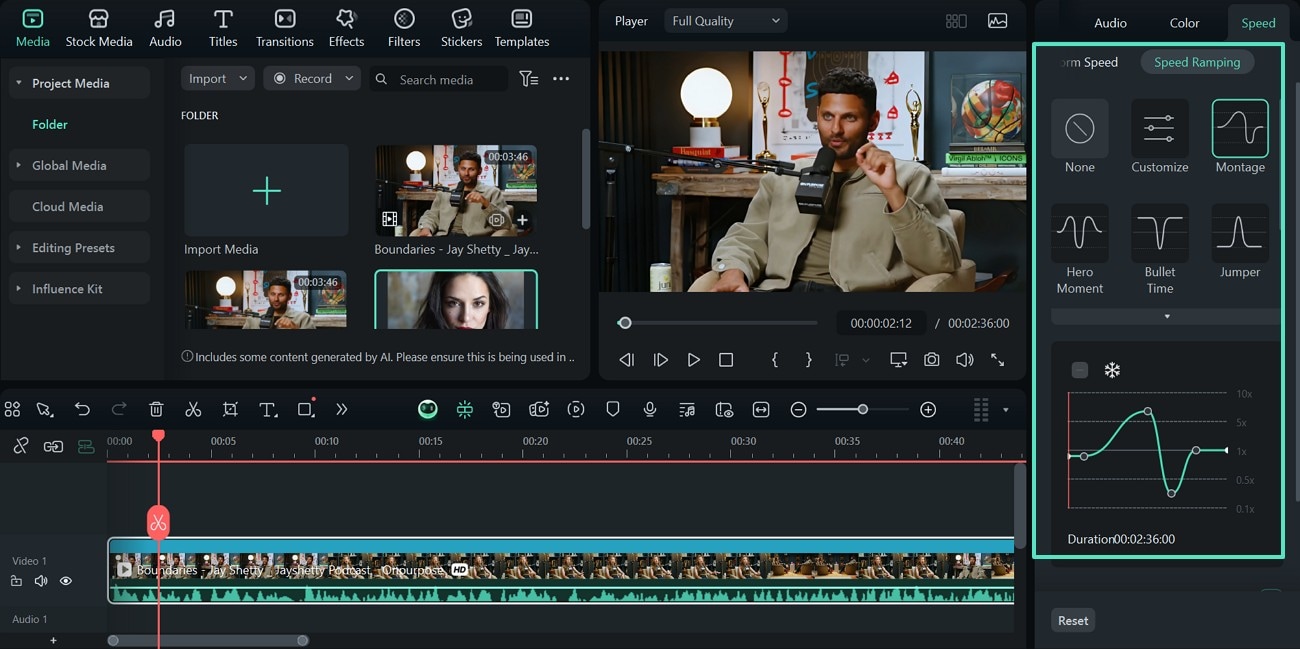Screen dimensions: 1300x649
Task: Switch to the Color tab
Action: pos(1184,23)
